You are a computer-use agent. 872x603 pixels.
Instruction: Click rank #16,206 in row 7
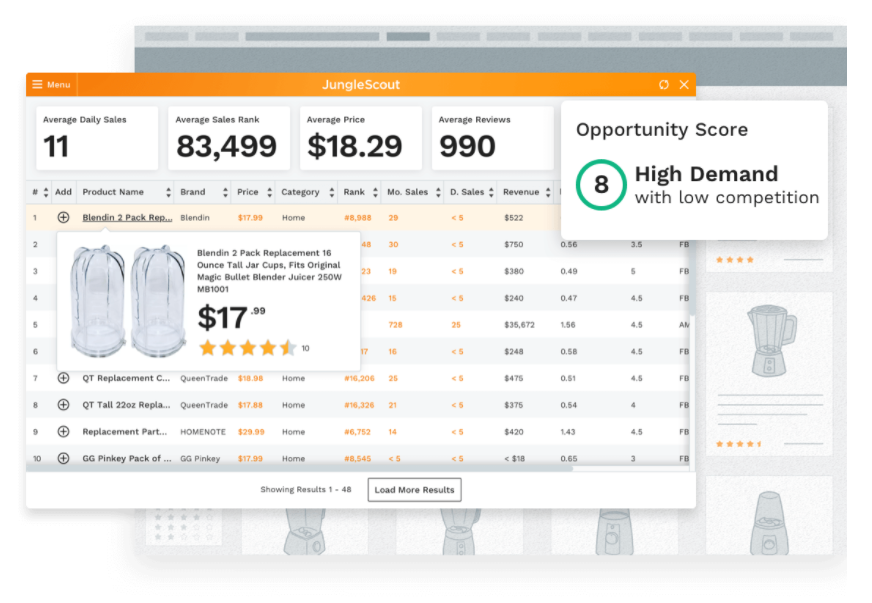(359, 378)
